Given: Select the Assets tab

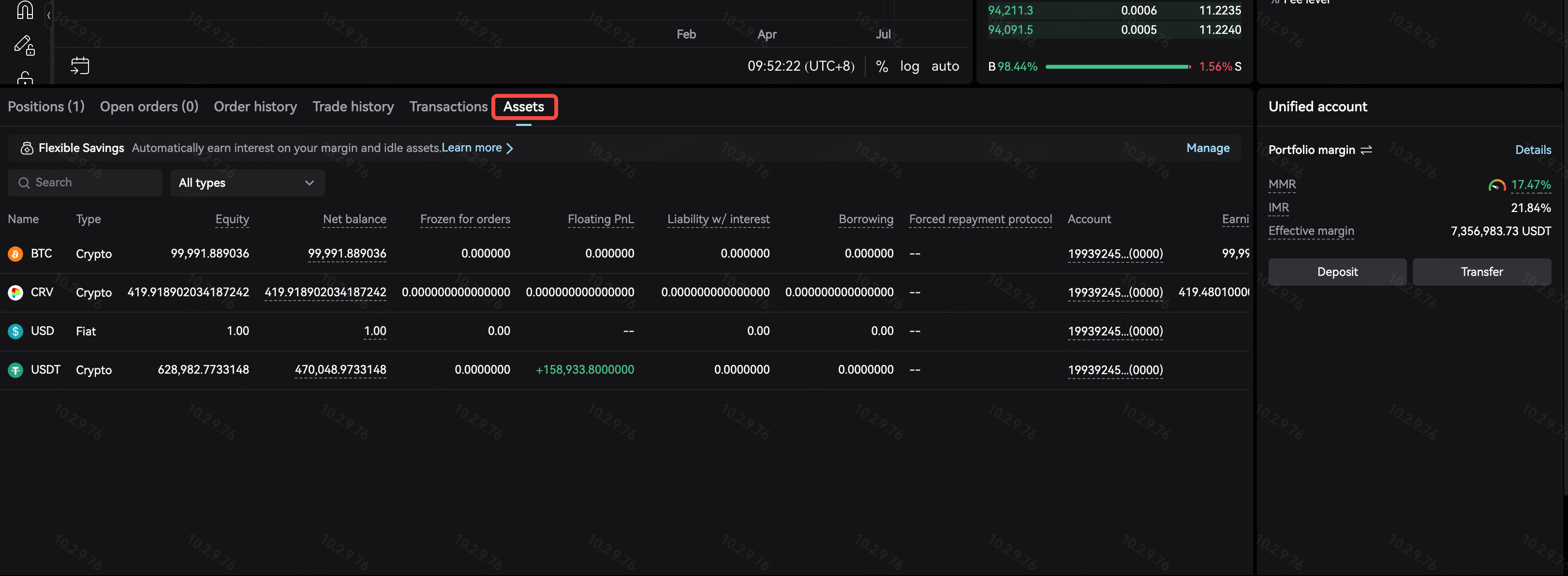Looking at the screenshot, I should tap(523, 106).
